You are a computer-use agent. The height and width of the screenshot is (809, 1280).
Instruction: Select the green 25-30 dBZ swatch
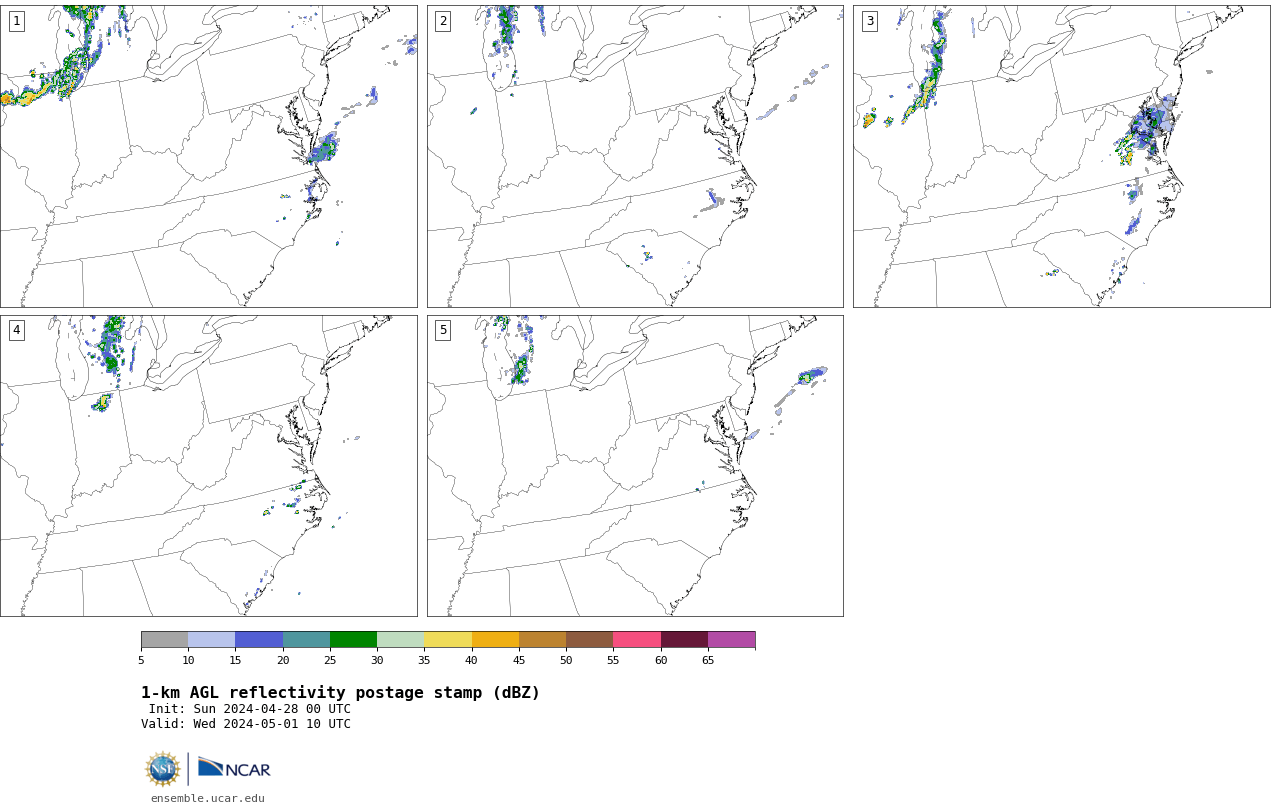353,640
